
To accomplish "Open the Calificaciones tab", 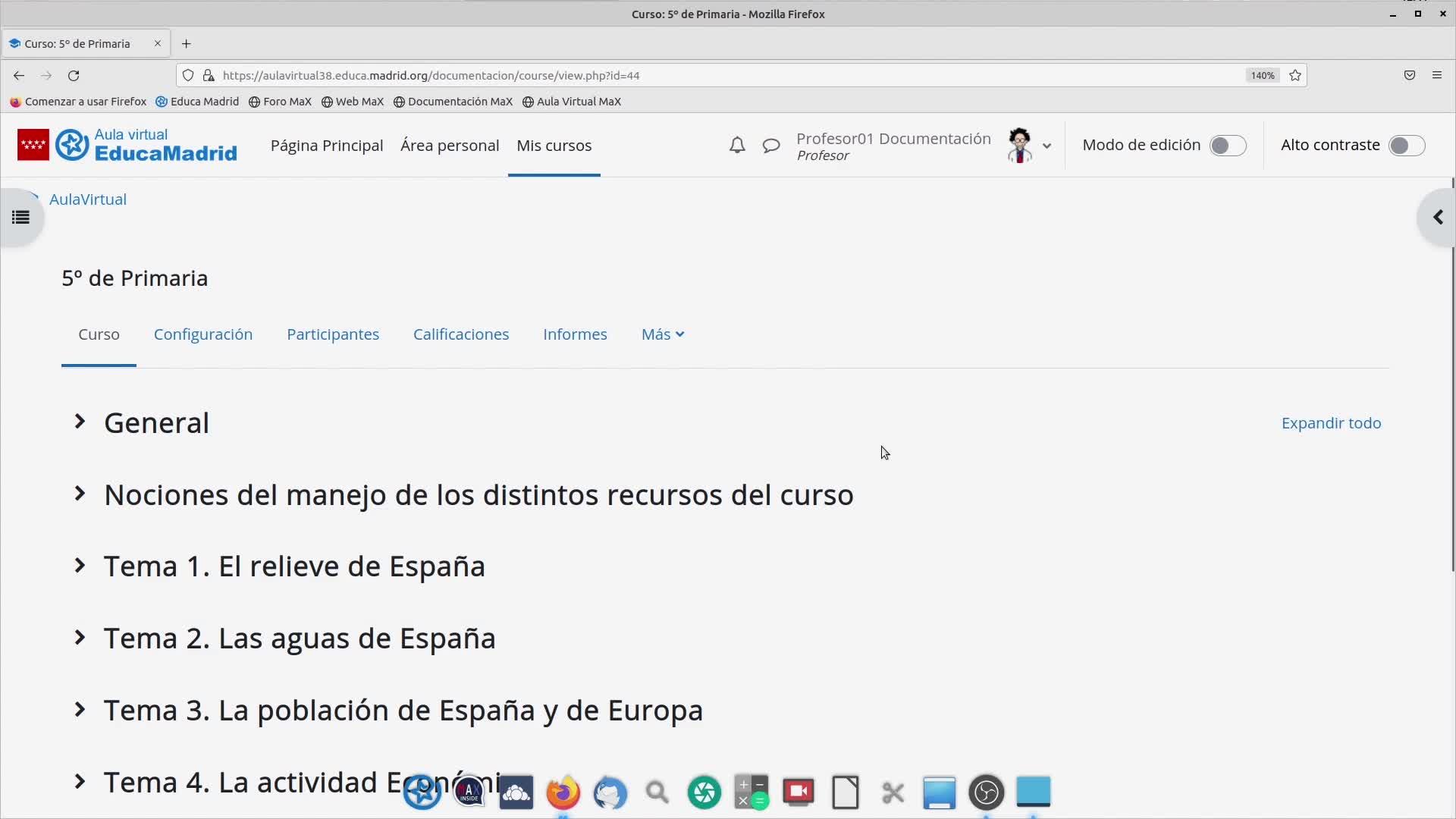I will coord(460,334).
